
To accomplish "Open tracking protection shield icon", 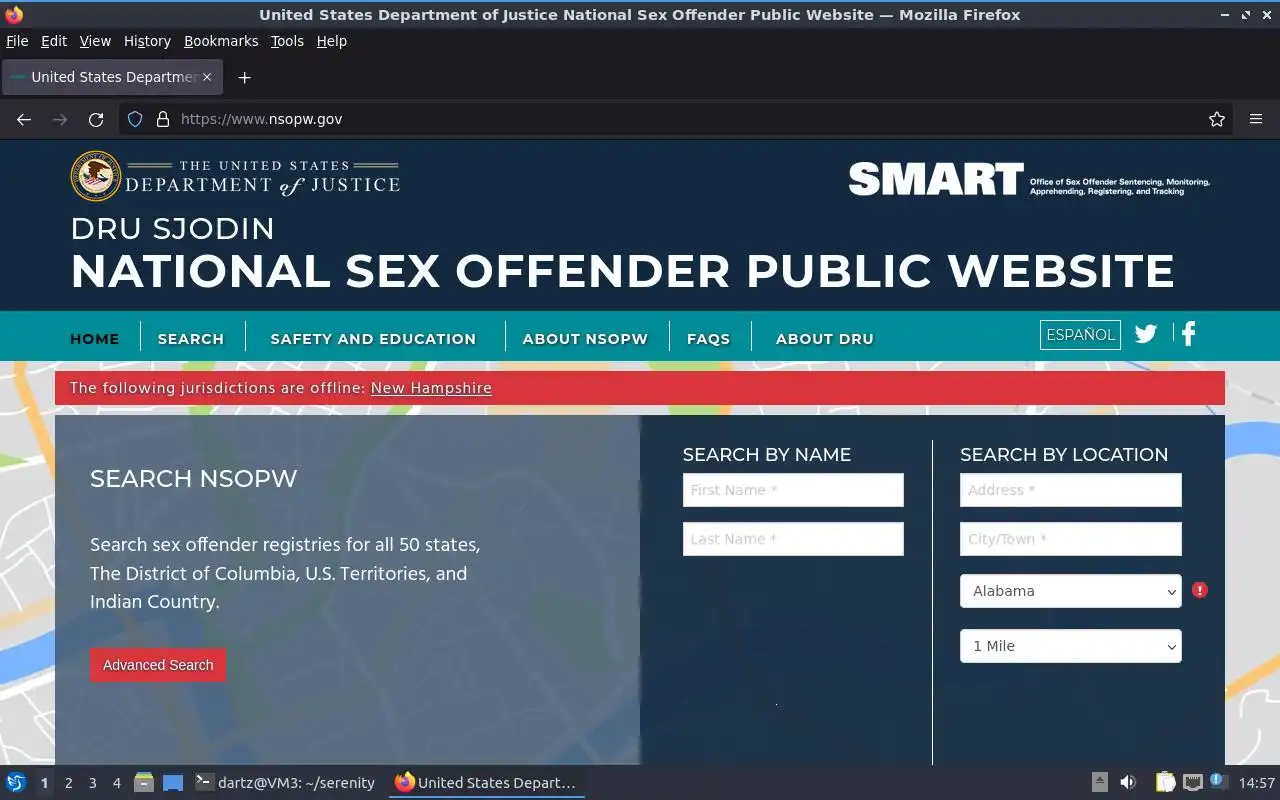I will tap(135, 119).
